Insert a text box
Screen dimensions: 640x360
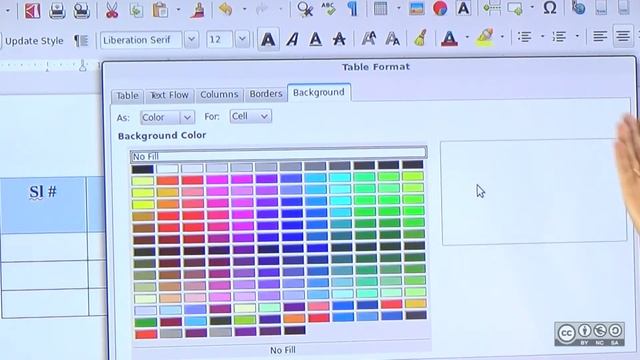point(464,8)
